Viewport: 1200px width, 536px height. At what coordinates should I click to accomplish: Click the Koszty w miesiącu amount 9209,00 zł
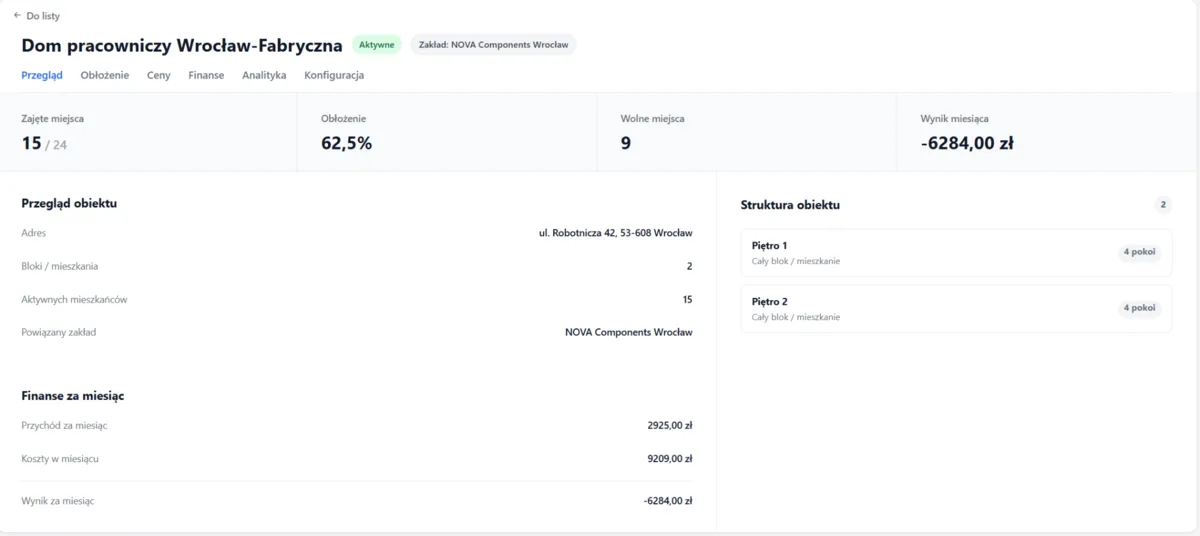670,458
